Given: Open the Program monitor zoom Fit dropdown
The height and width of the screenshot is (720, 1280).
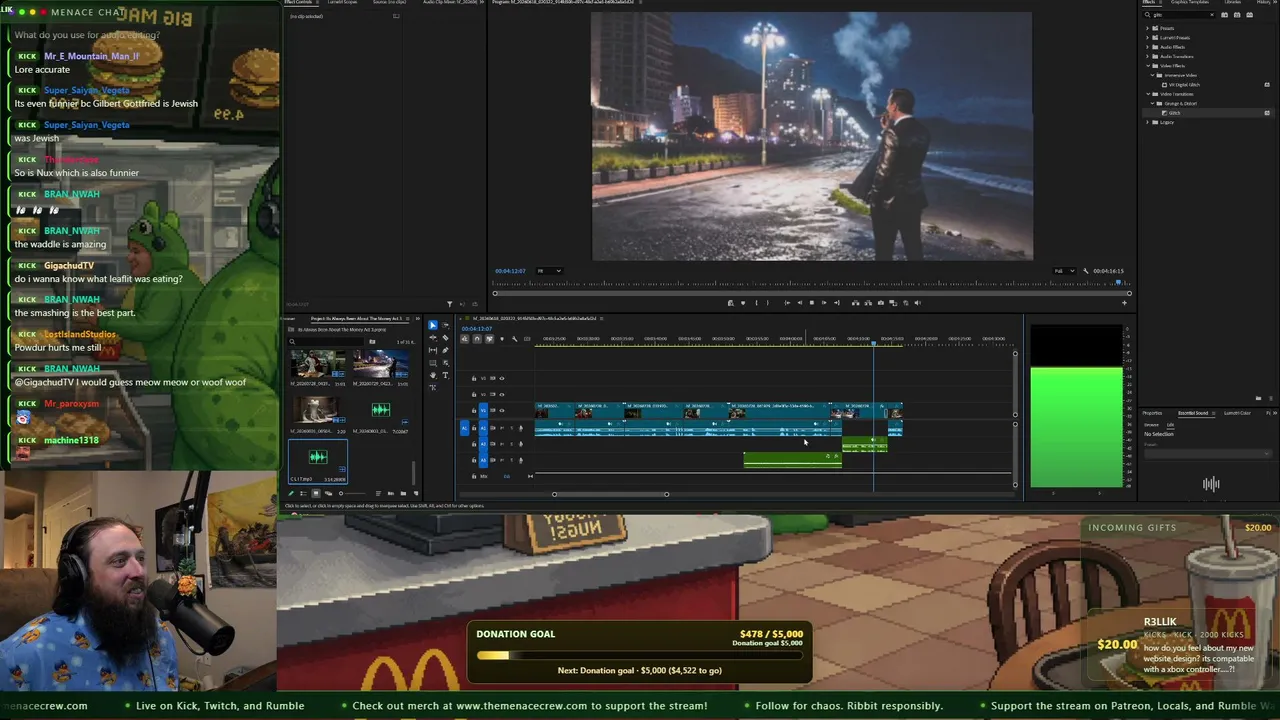Looking at the screenshot, I should (549, 271).
